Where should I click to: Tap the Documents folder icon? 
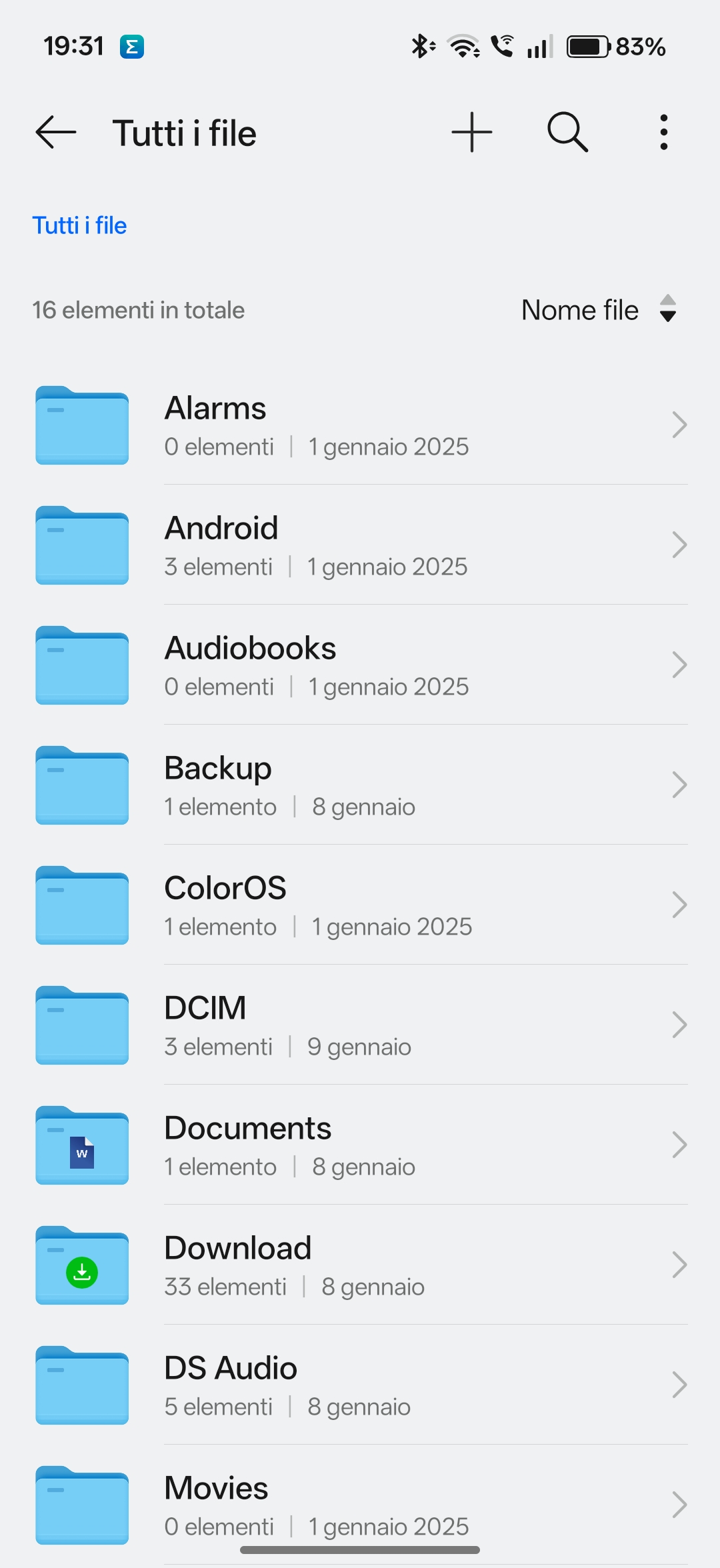pos(82,1145)
